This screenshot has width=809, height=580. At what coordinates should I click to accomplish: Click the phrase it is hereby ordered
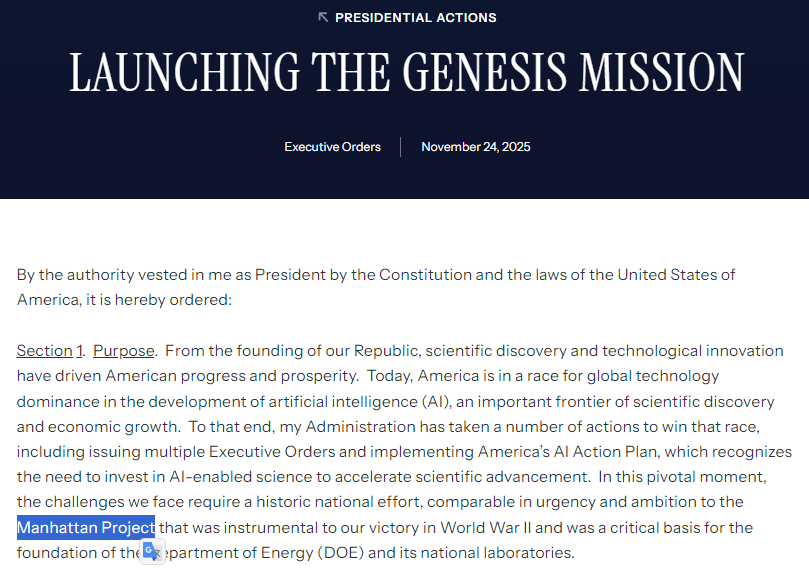(158, 300)
